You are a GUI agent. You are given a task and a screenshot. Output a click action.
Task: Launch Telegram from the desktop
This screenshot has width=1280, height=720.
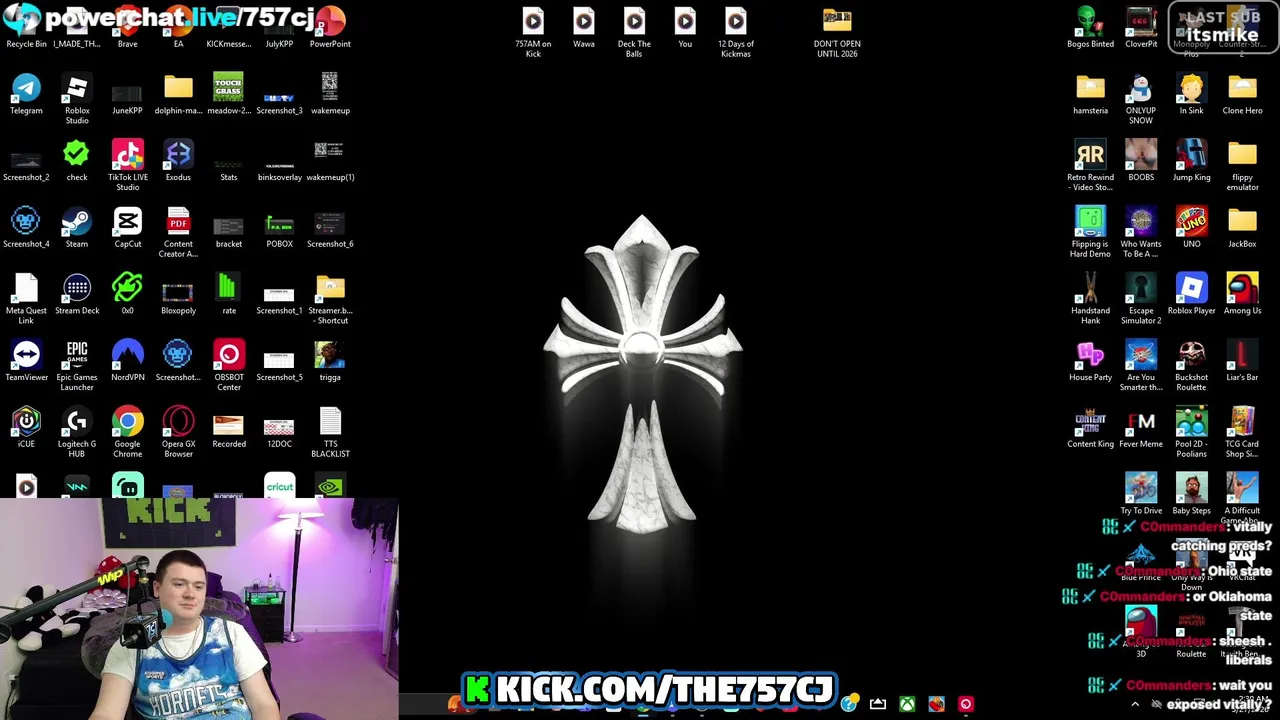pyautogui.click(x=26, y=94)
